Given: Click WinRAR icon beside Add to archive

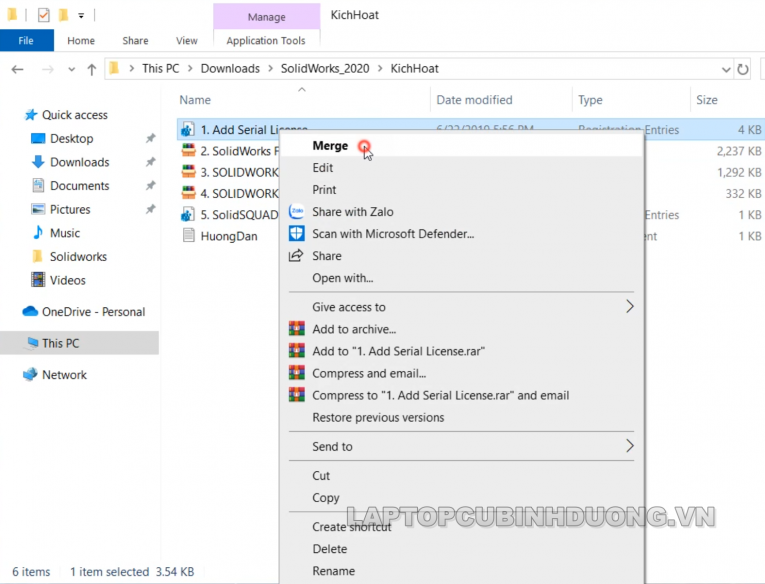Looking at the screenshot, I should coord(297,329).
